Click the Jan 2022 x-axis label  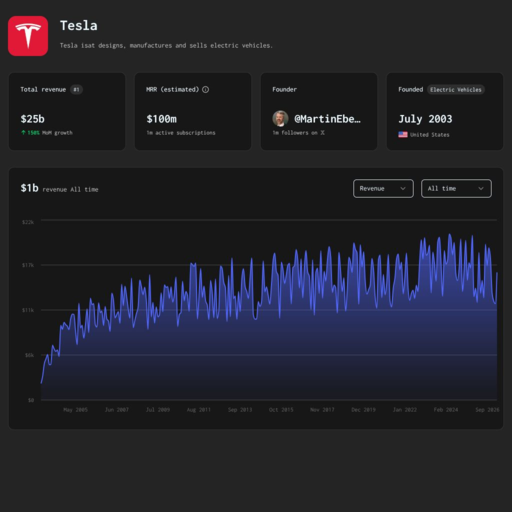click(405, 410)
